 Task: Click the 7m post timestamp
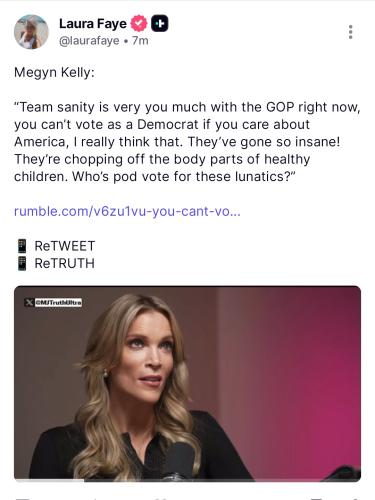click(x=140, y=41)
